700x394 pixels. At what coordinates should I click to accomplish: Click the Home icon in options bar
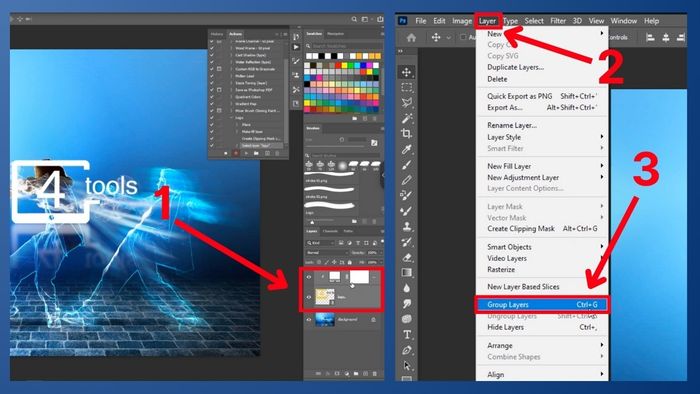click(x=411, y=38)
